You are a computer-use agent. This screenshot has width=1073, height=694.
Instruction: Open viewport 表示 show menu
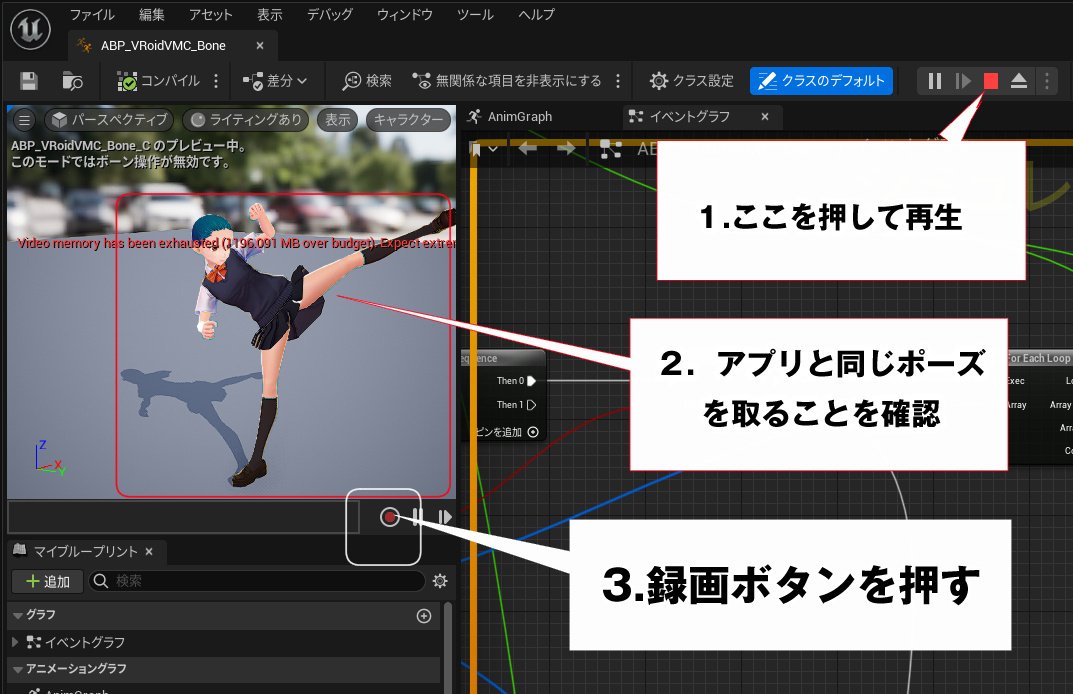(337, 120)
